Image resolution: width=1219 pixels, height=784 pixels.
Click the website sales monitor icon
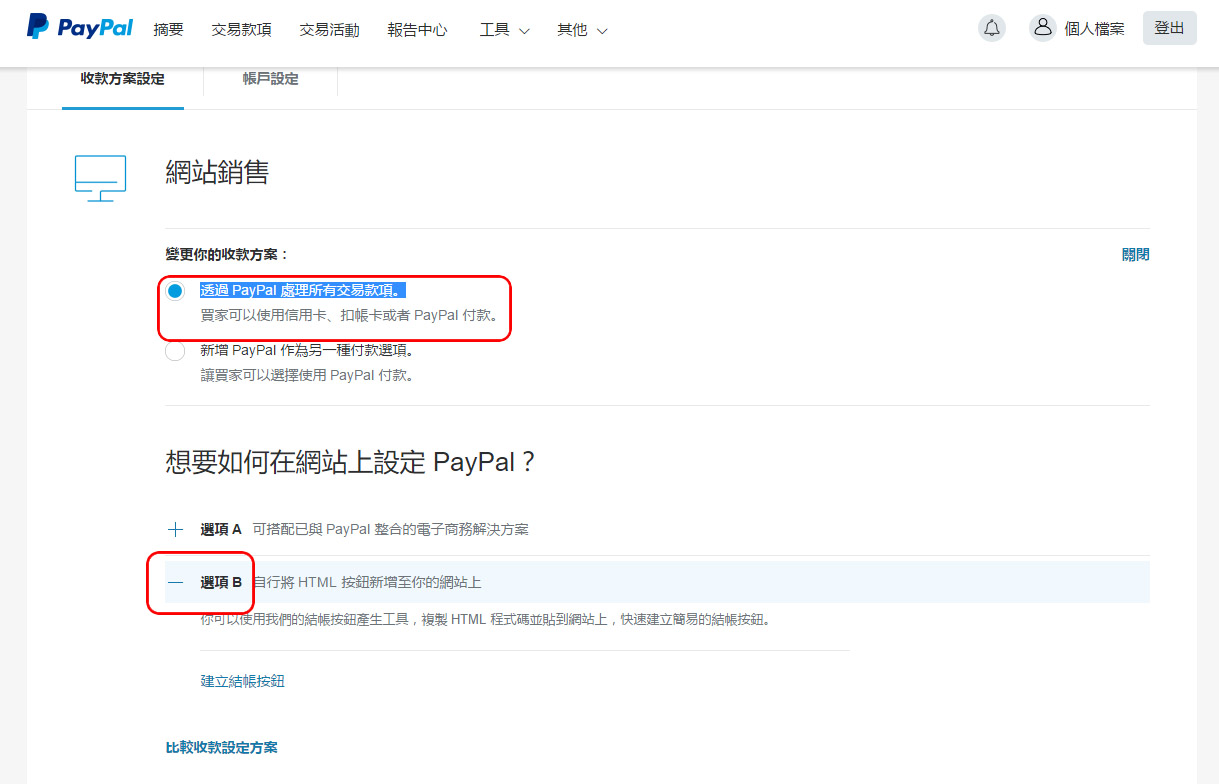point(101,178)
